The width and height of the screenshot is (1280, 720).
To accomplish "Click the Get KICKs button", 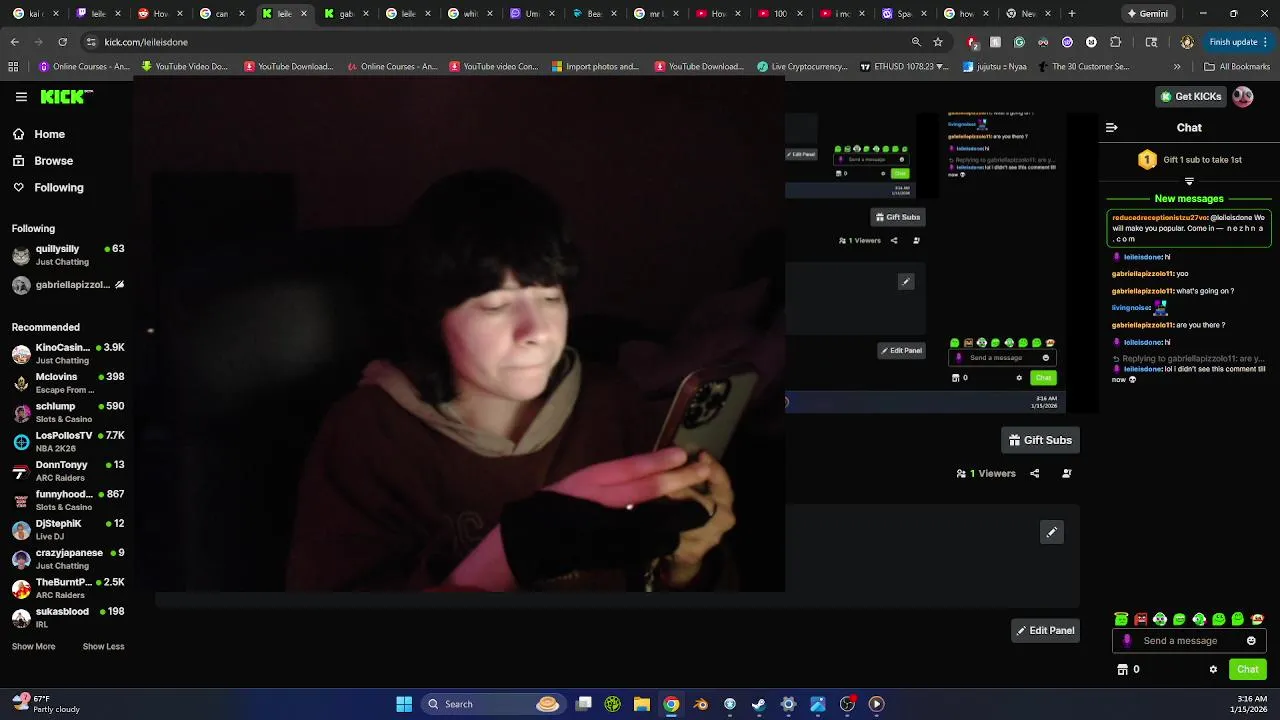I will tap(1191, 97).
